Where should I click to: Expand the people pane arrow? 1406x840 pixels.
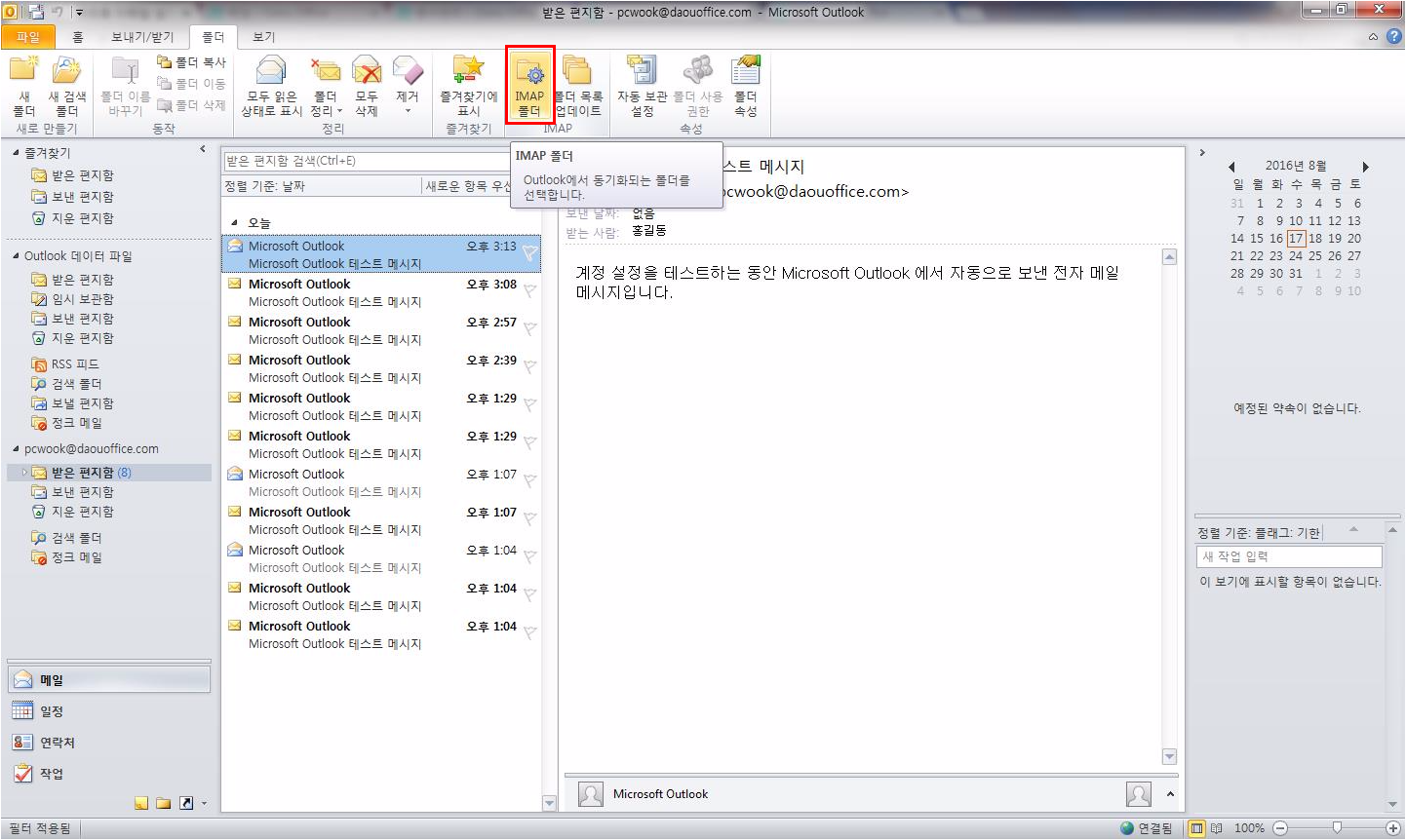point(1170,794)
